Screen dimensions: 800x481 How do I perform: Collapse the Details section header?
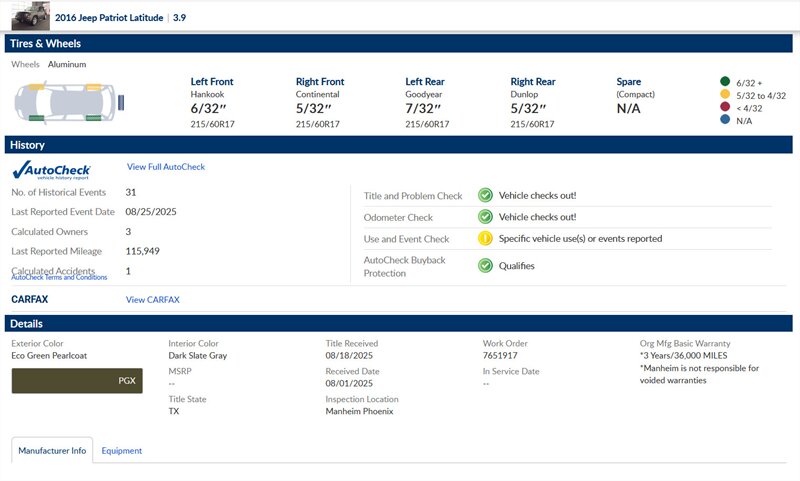point(400,324)
